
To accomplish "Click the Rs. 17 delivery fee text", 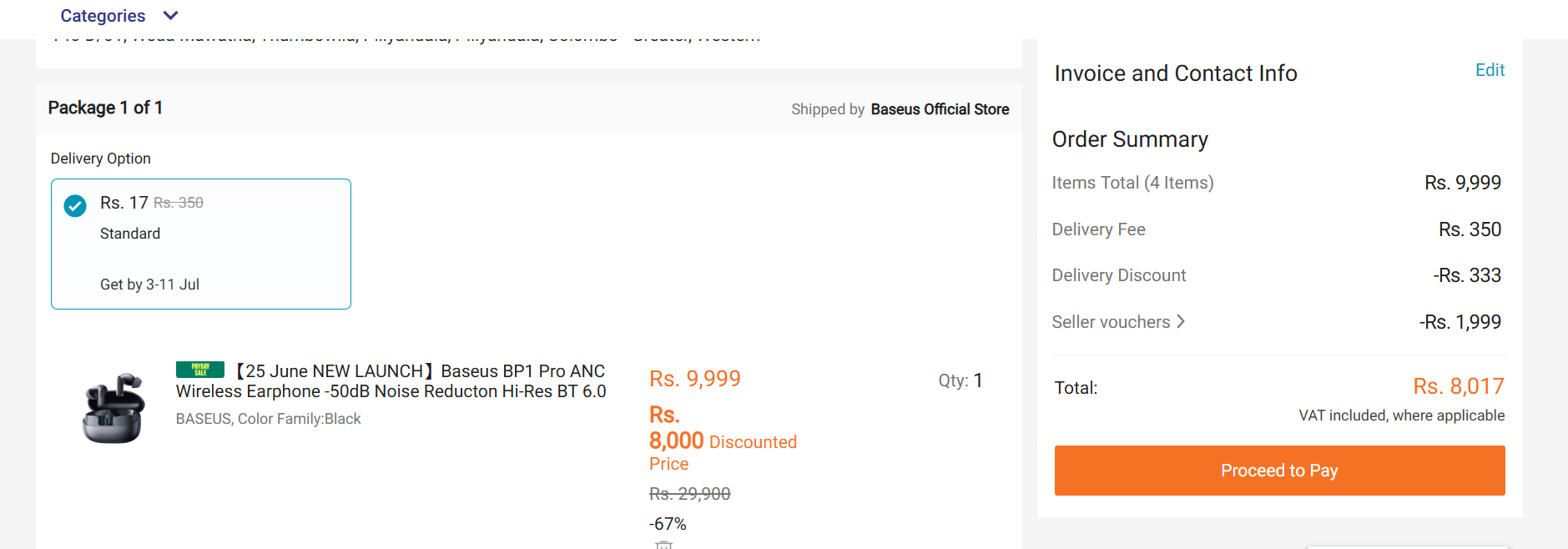I will tap(124, 203).
